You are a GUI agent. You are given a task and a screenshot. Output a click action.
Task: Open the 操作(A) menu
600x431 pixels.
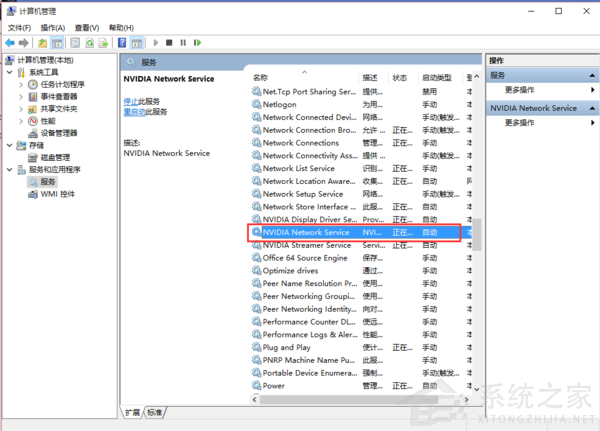52,28
